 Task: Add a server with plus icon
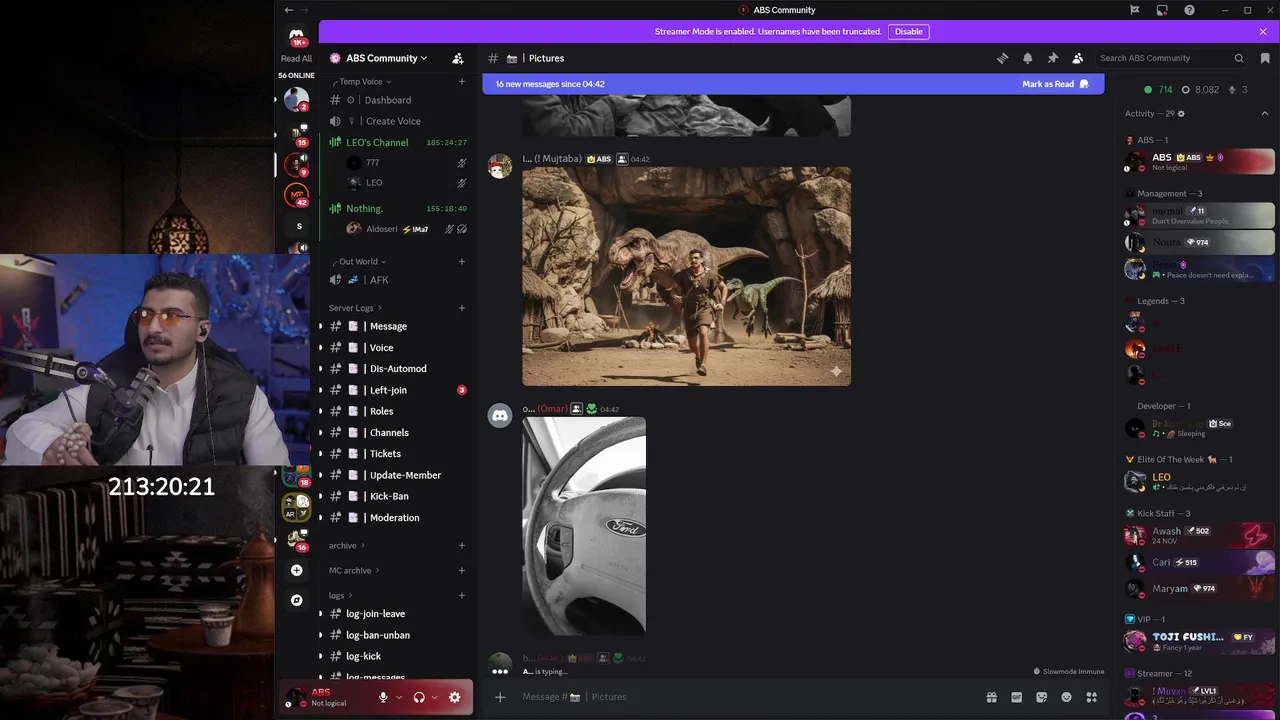coord(296,570)
